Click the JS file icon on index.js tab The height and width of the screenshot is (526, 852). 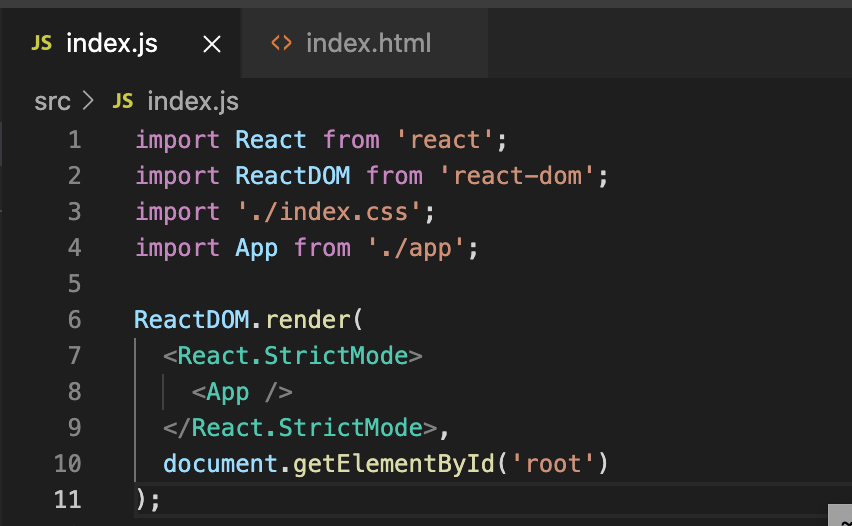[42, 43]
